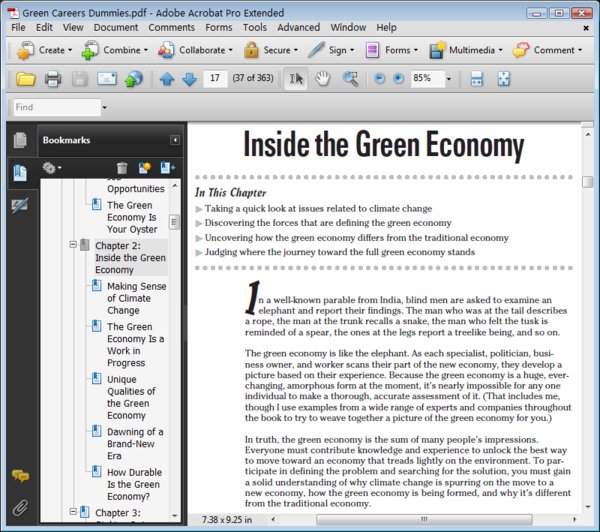Click the page number input field
The image size is (600, 532).
(215, 79)
